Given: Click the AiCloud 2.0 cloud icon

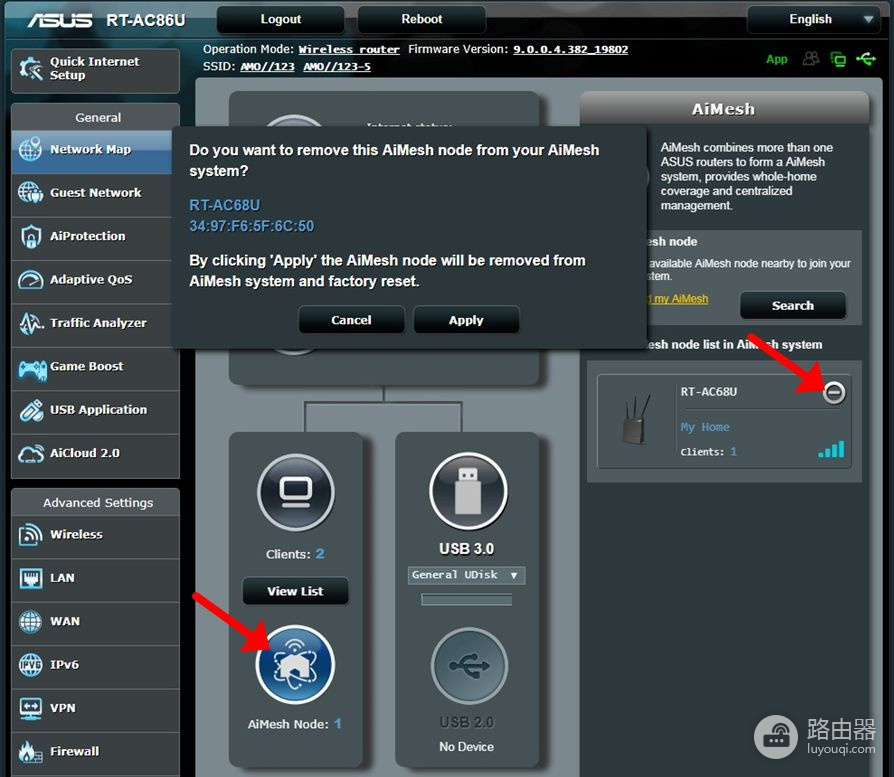Looking at the screenshot, I should click(31, 454).
